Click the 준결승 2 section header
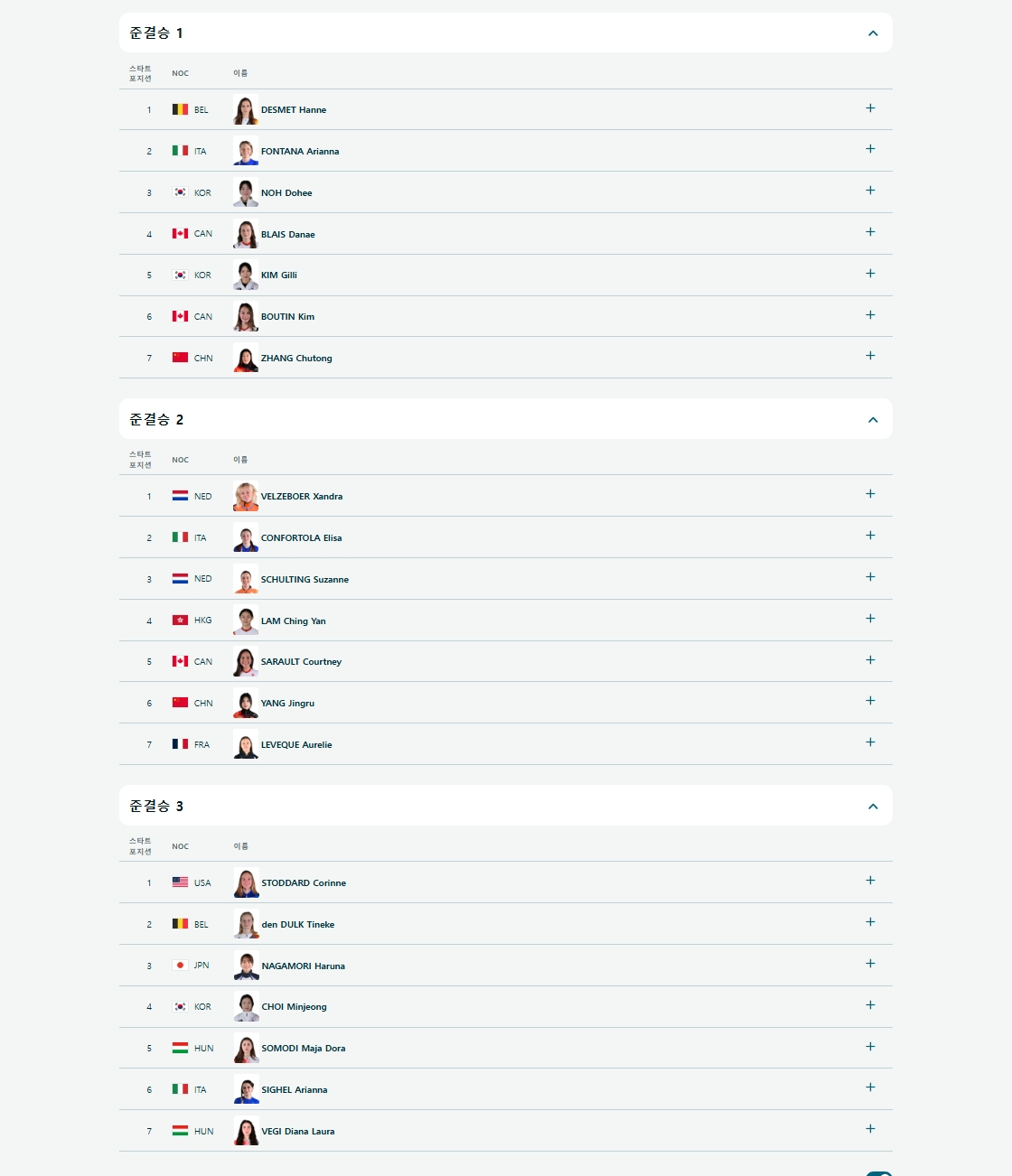Screen dimensions: 1012x1176 [x=506, y=420]
